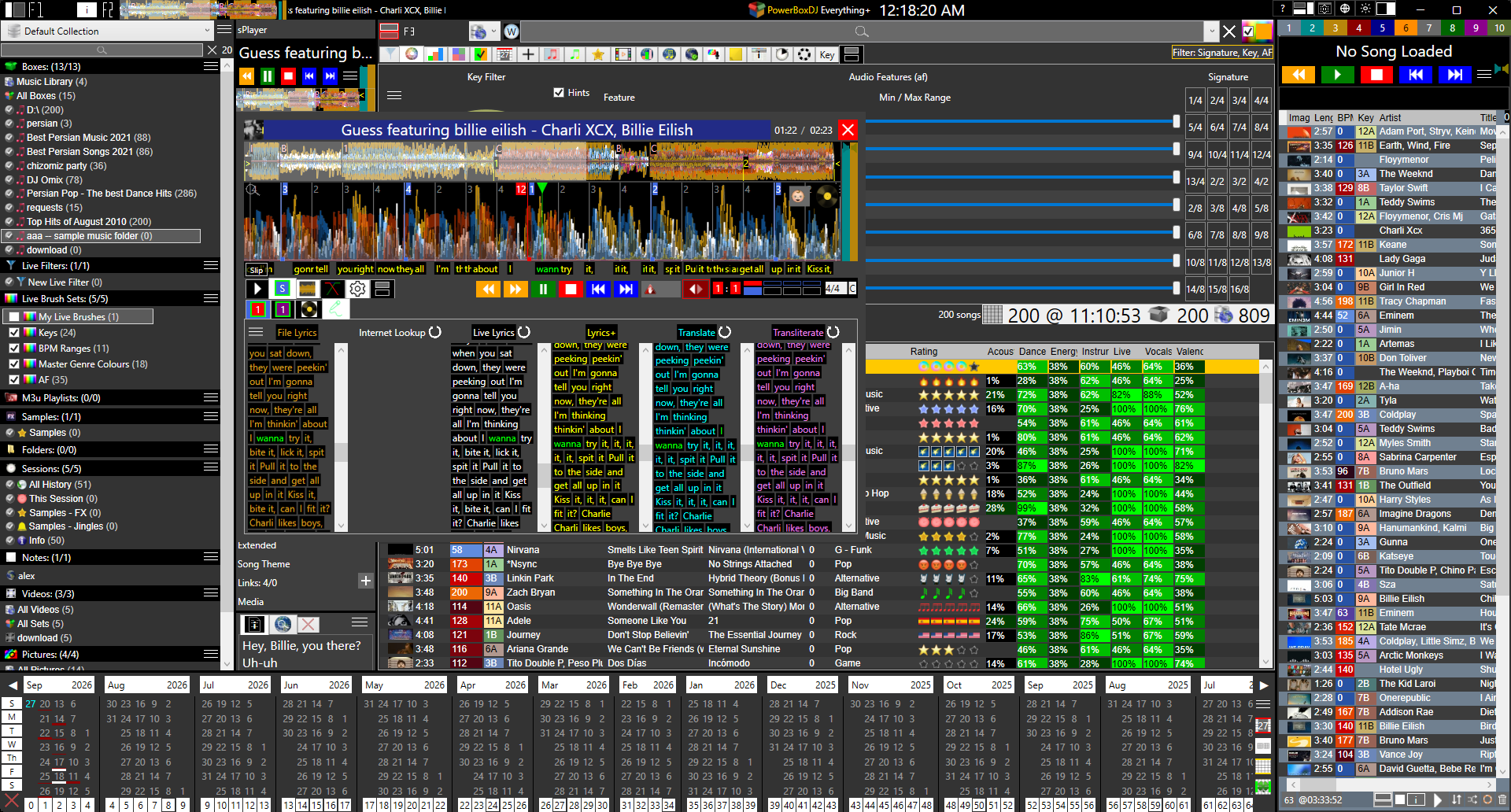Select the yellow star rating filter icon
Image resolution: width=1511 pixels, height=812 pixels.
598,54
